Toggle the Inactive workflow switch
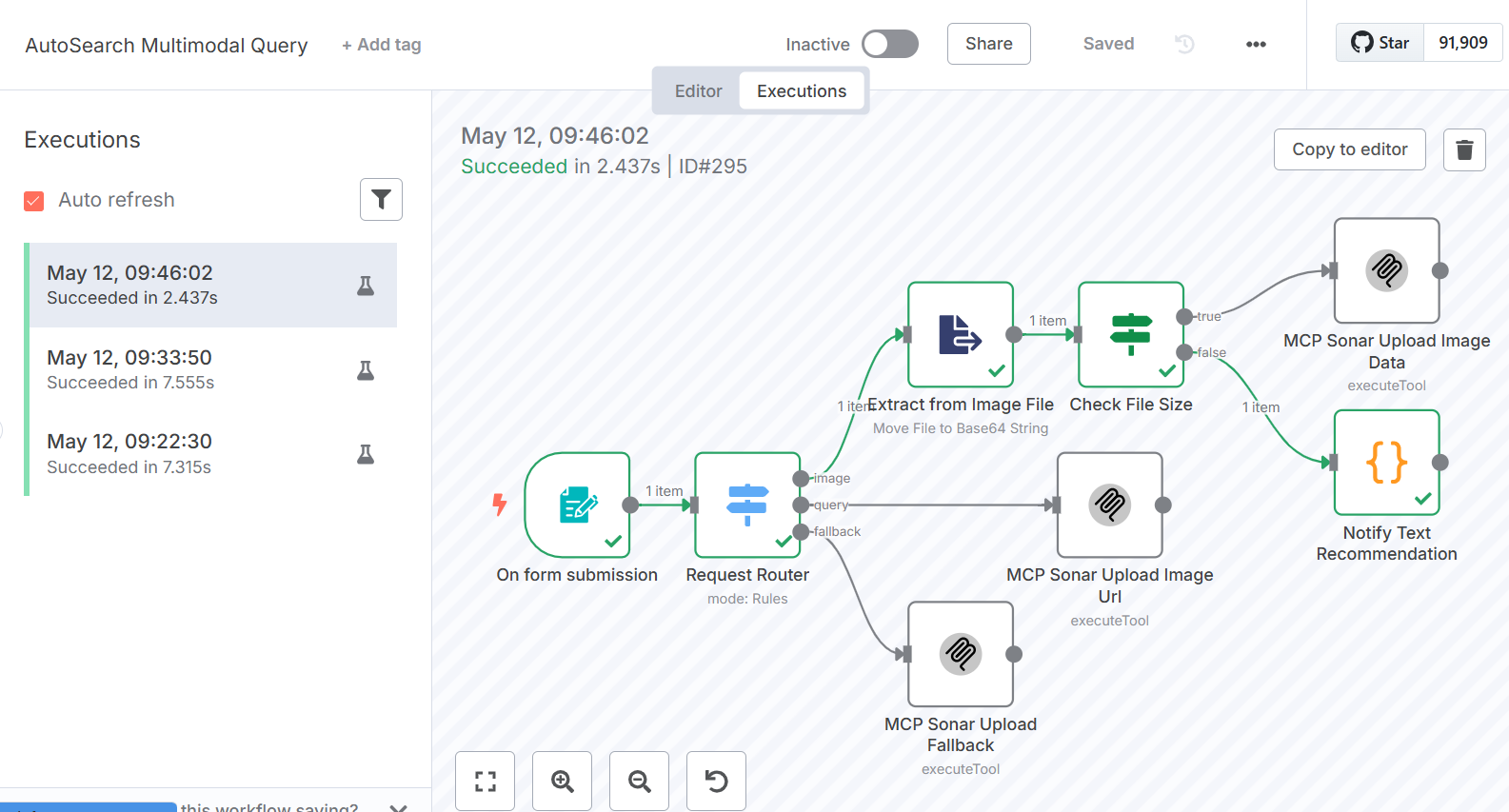Image resolution: width=1509 pixels, height=812 pixels. tap(889, 44)
